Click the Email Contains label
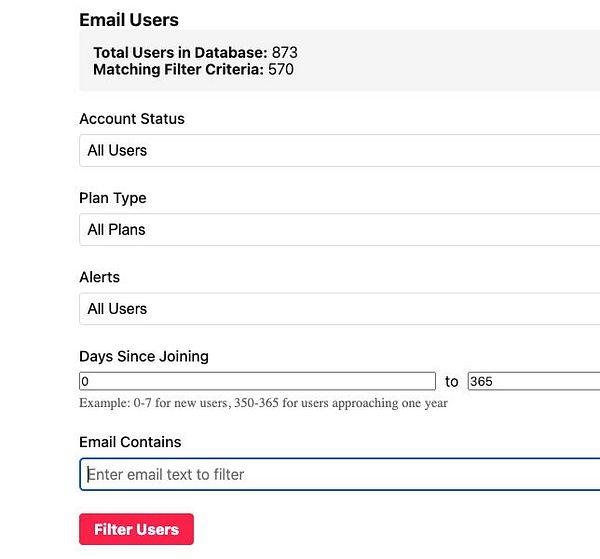 coord(130,442)
